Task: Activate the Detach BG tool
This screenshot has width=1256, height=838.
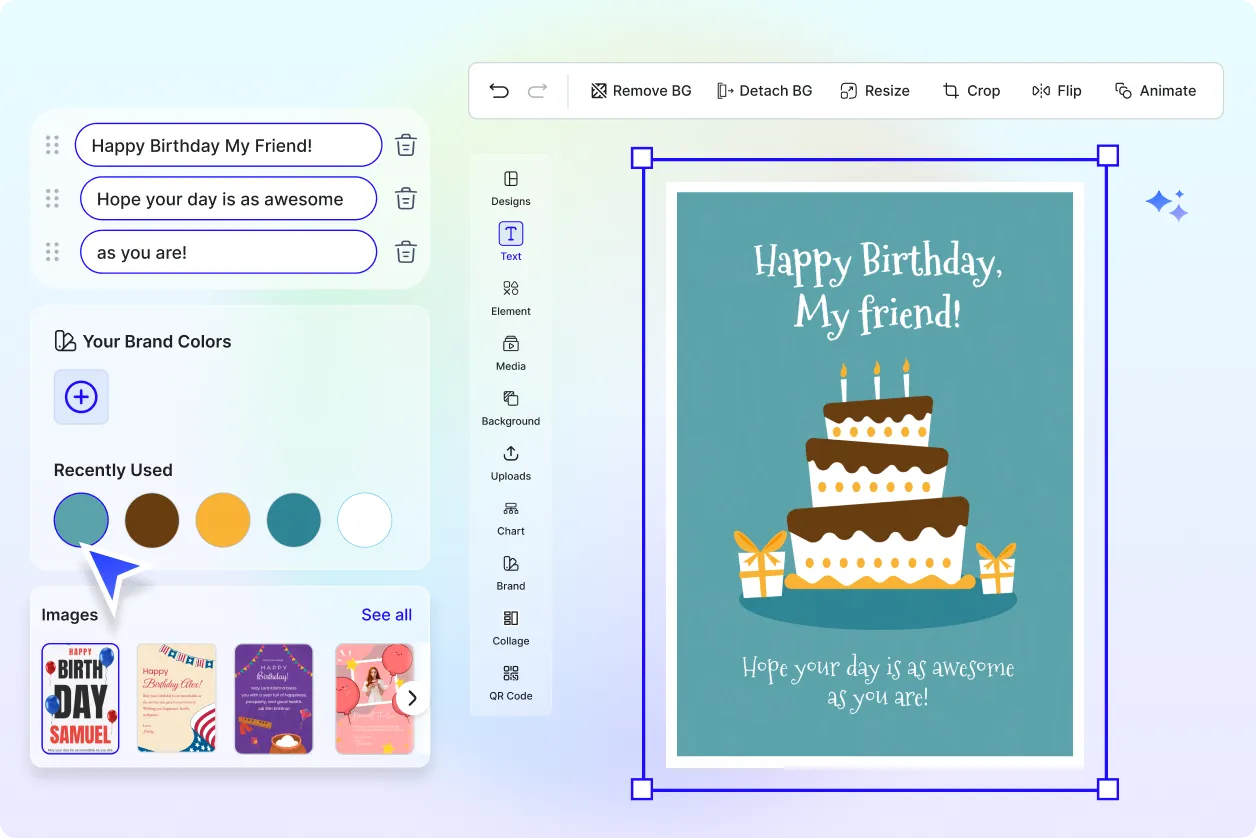Action: coord(765,90)
